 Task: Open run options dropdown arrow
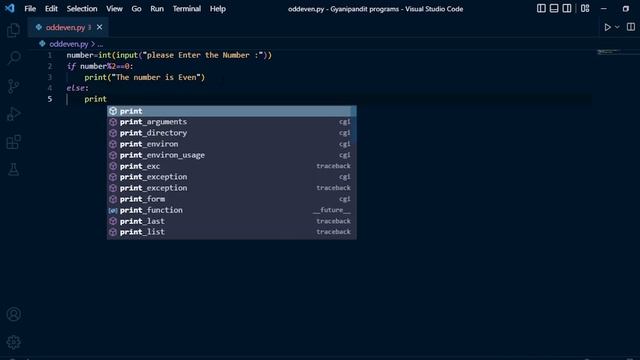(617, 27)
